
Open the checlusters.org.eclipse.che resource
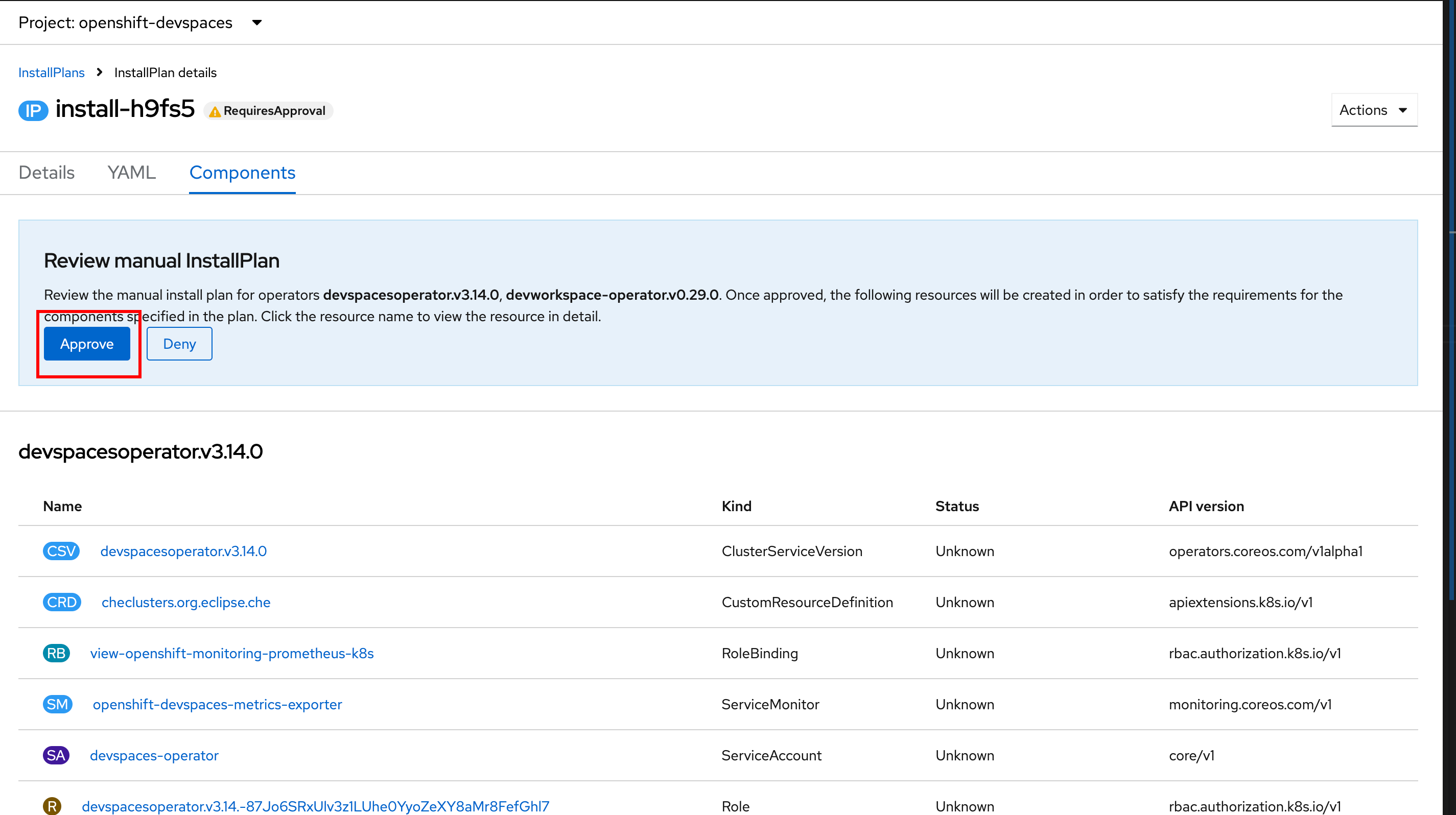[x=186, y=602]
